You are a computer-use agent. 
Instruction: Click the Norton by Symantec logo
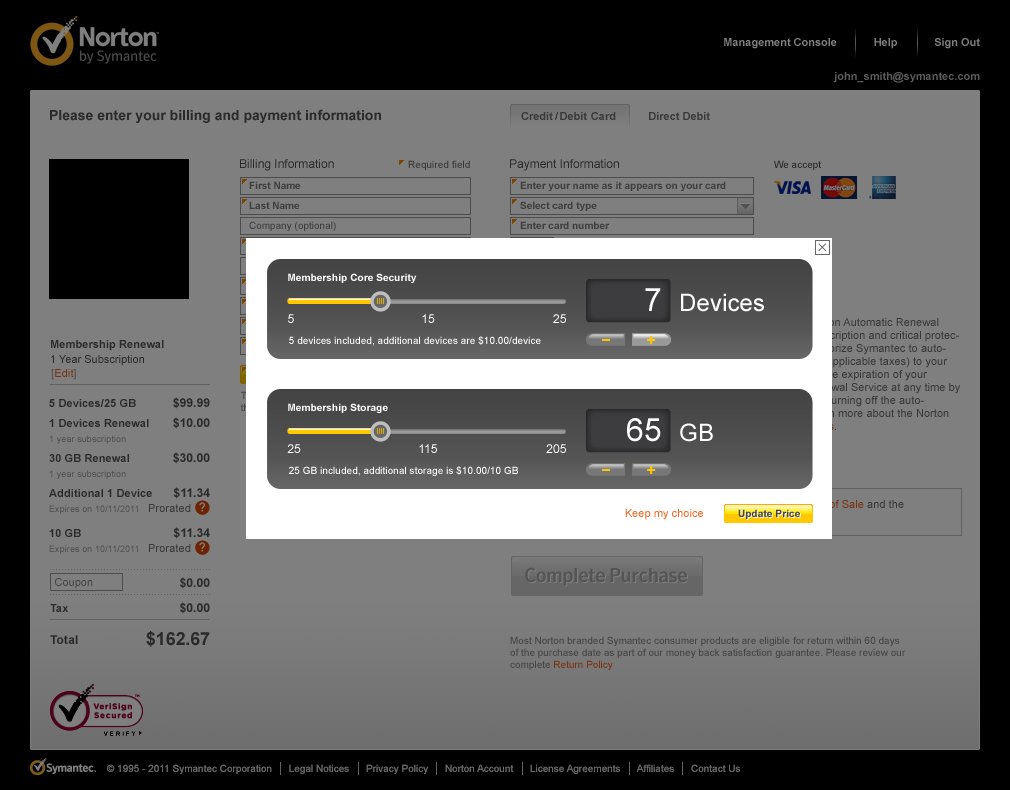(95, 42)
